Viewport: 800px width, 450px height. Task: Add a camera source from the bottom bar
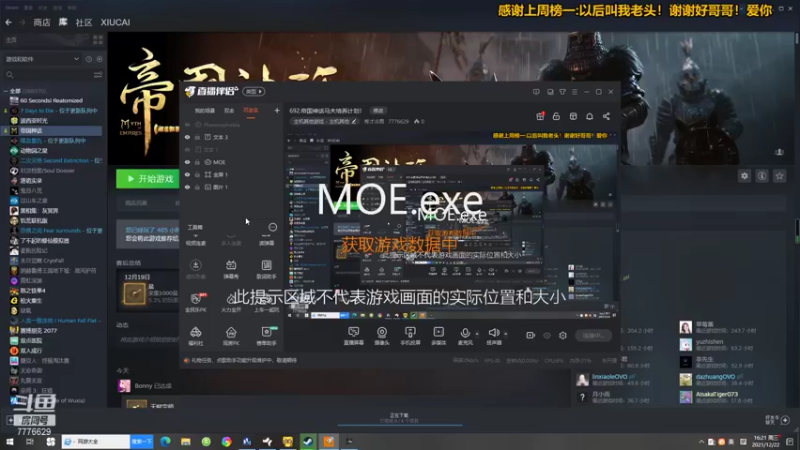click(x=382, y=336)
